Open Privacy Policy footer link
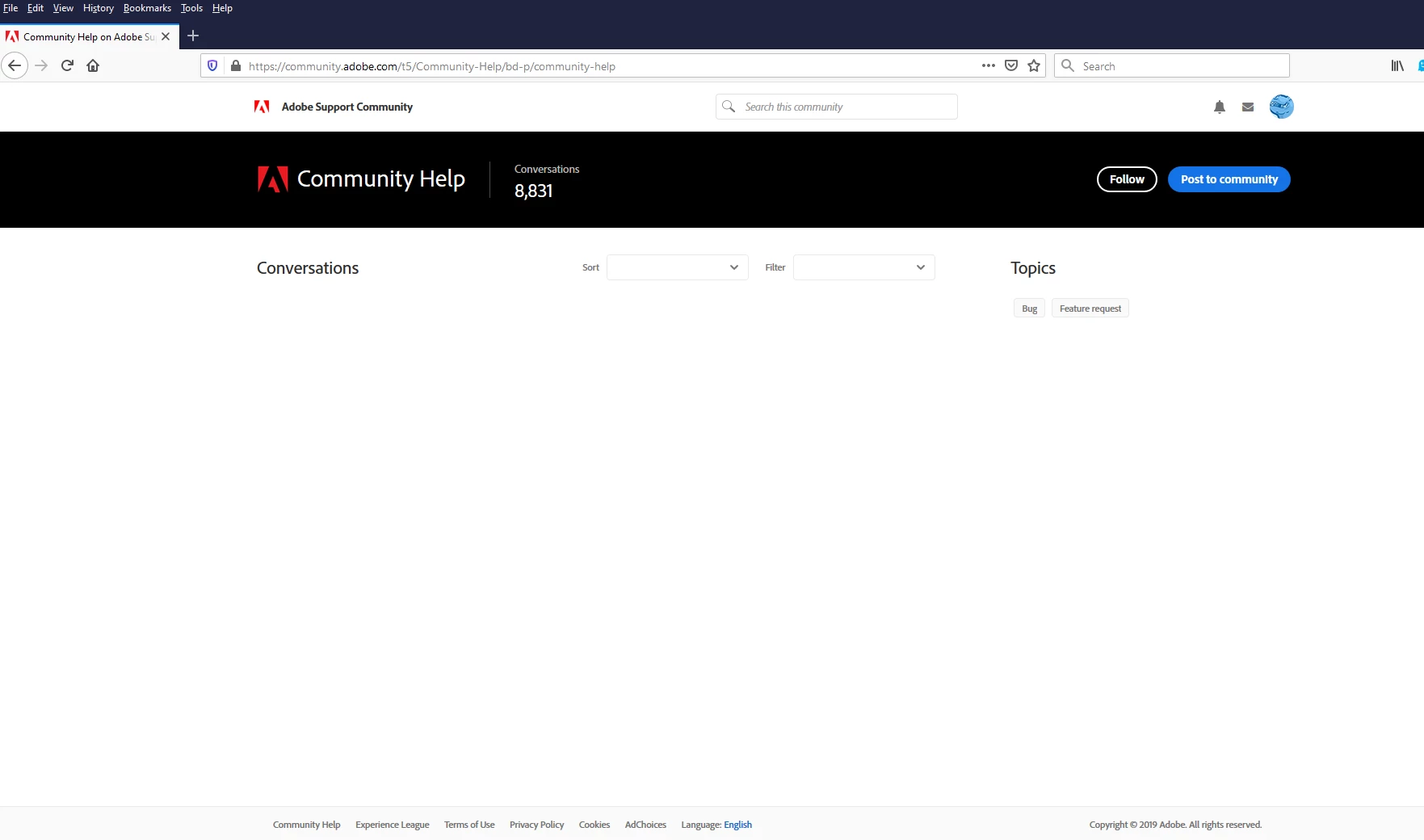Screen dimensions: 1424x840 pos(536,825)
